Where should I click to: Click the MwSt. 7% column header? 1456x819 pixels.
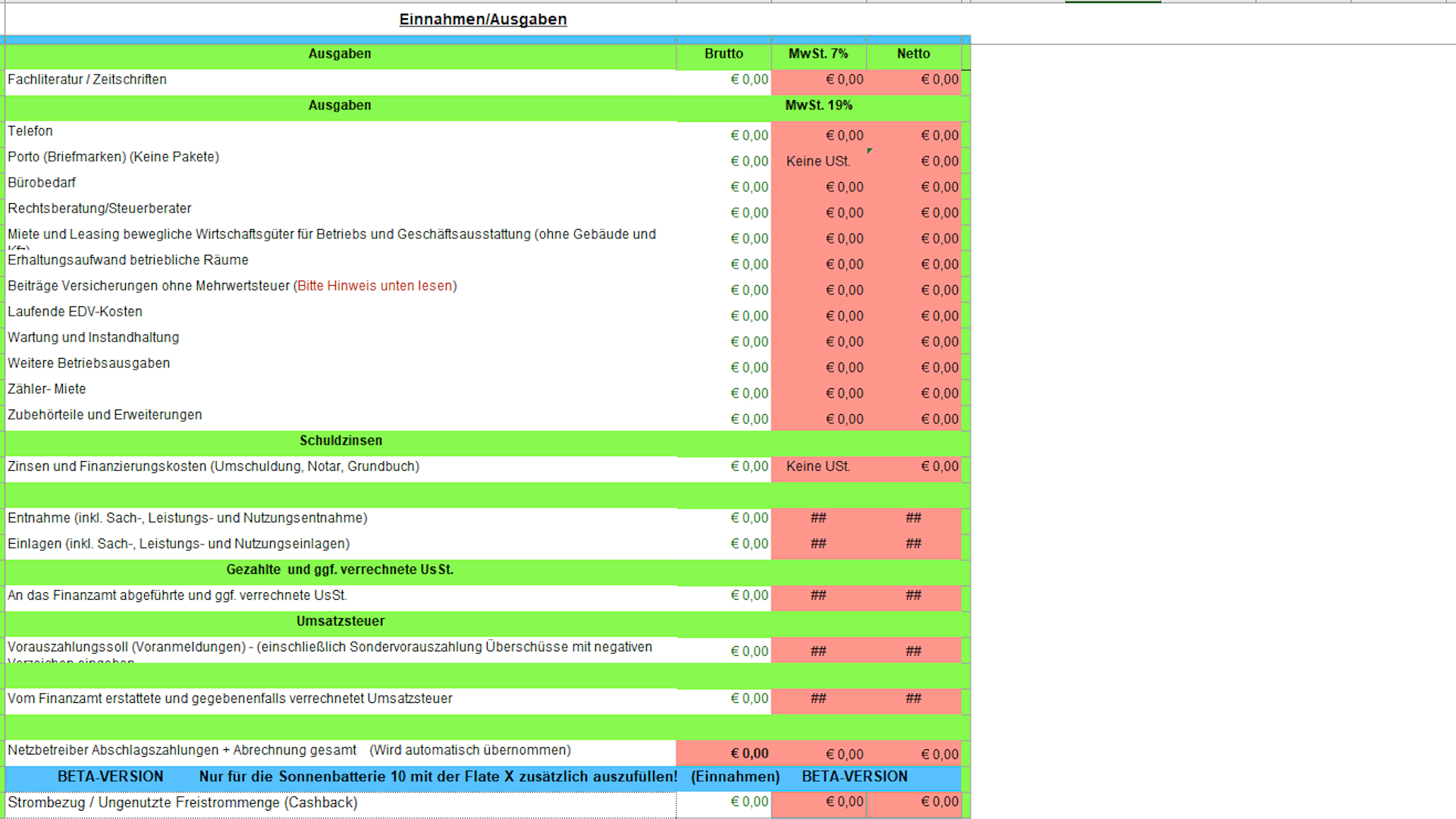818,54
